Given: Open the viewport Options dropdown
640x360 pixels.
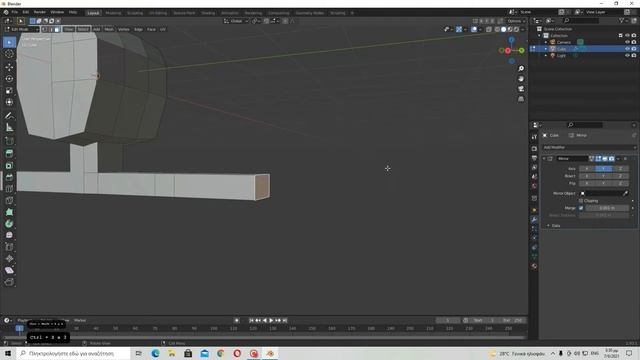Looking at the screenshot, I should click(x=516, y=21).
